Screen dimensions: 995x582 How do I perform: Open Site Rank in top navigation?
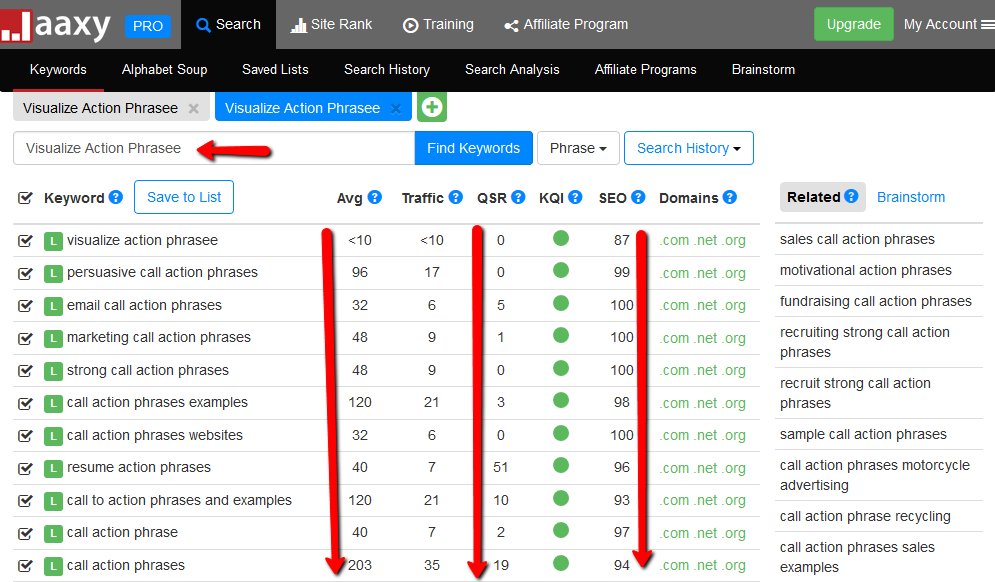pos(331,24)
